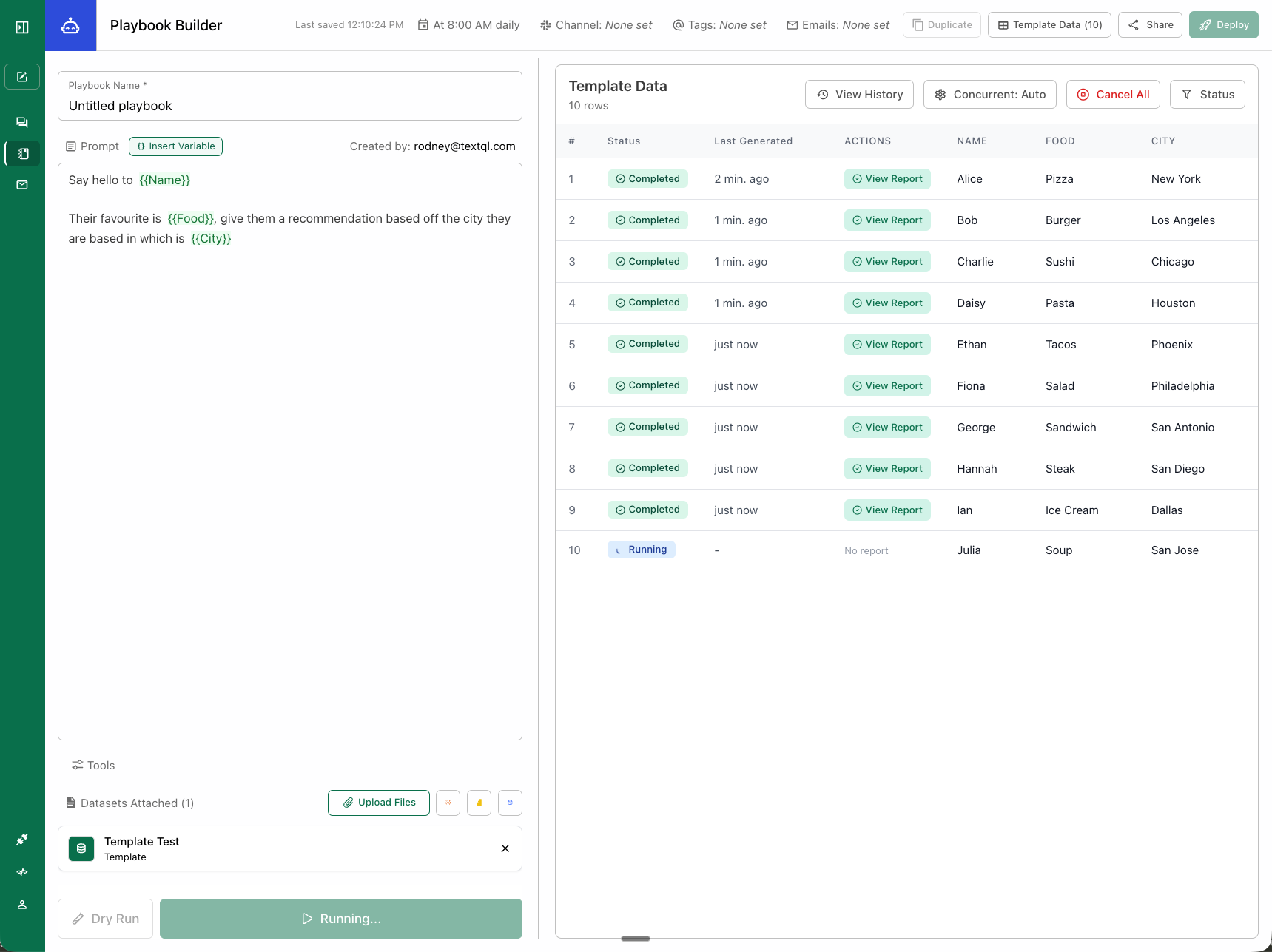Select the yellow Power BI connector icon

[479, 803]
